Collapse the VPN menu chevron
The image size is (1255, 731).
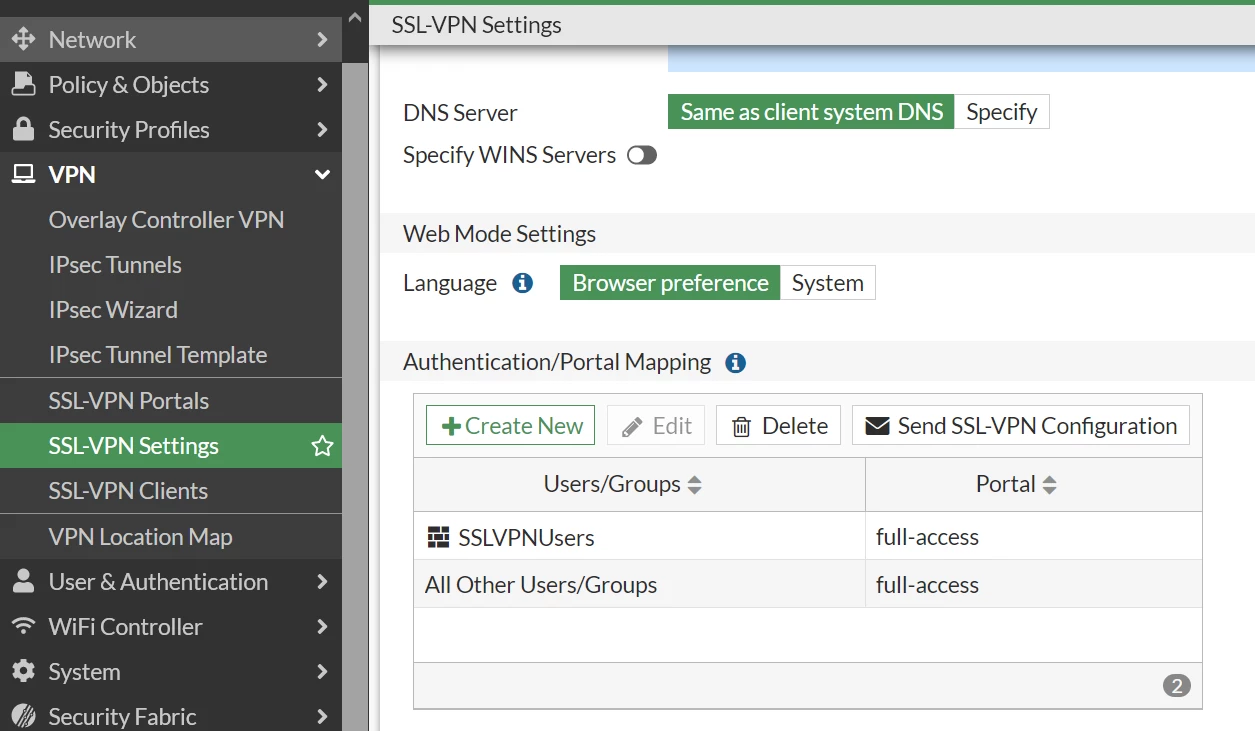322,175
